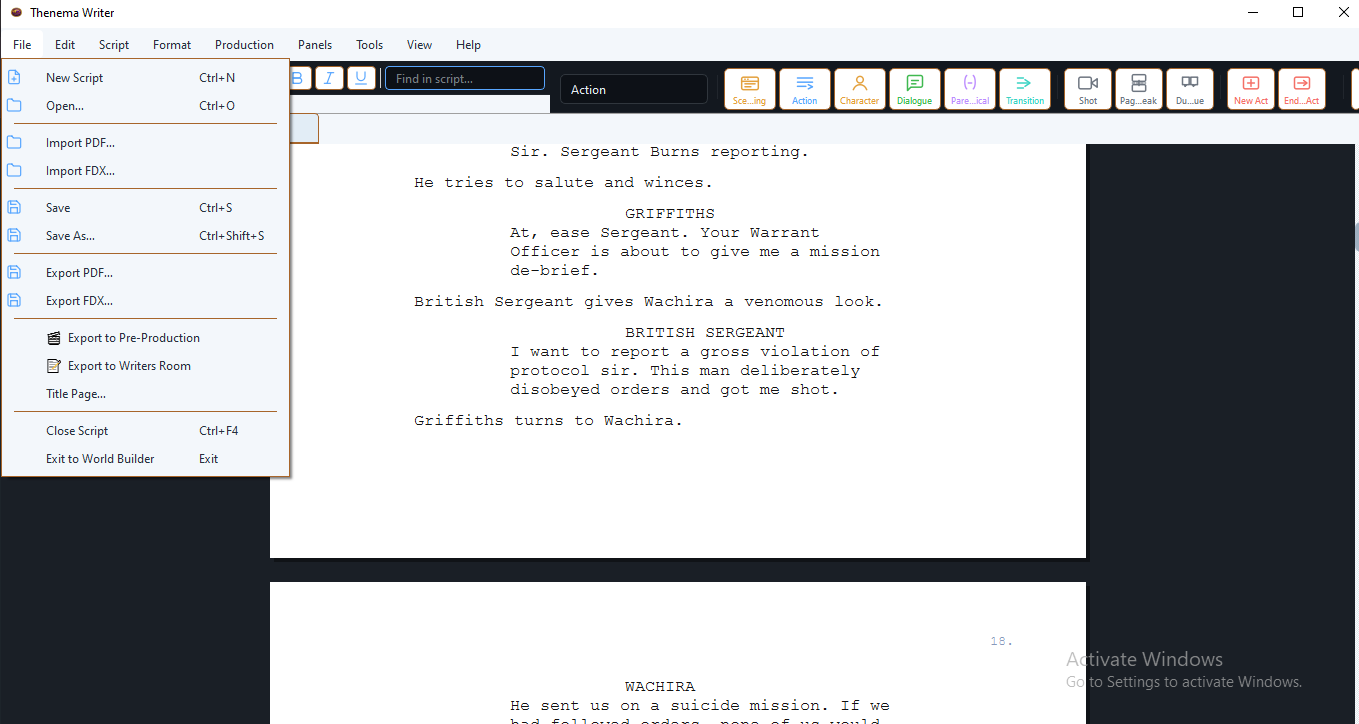Add a Parenthetical element
The height and width of the screenshot is (724, 1359).
(969, 89)
